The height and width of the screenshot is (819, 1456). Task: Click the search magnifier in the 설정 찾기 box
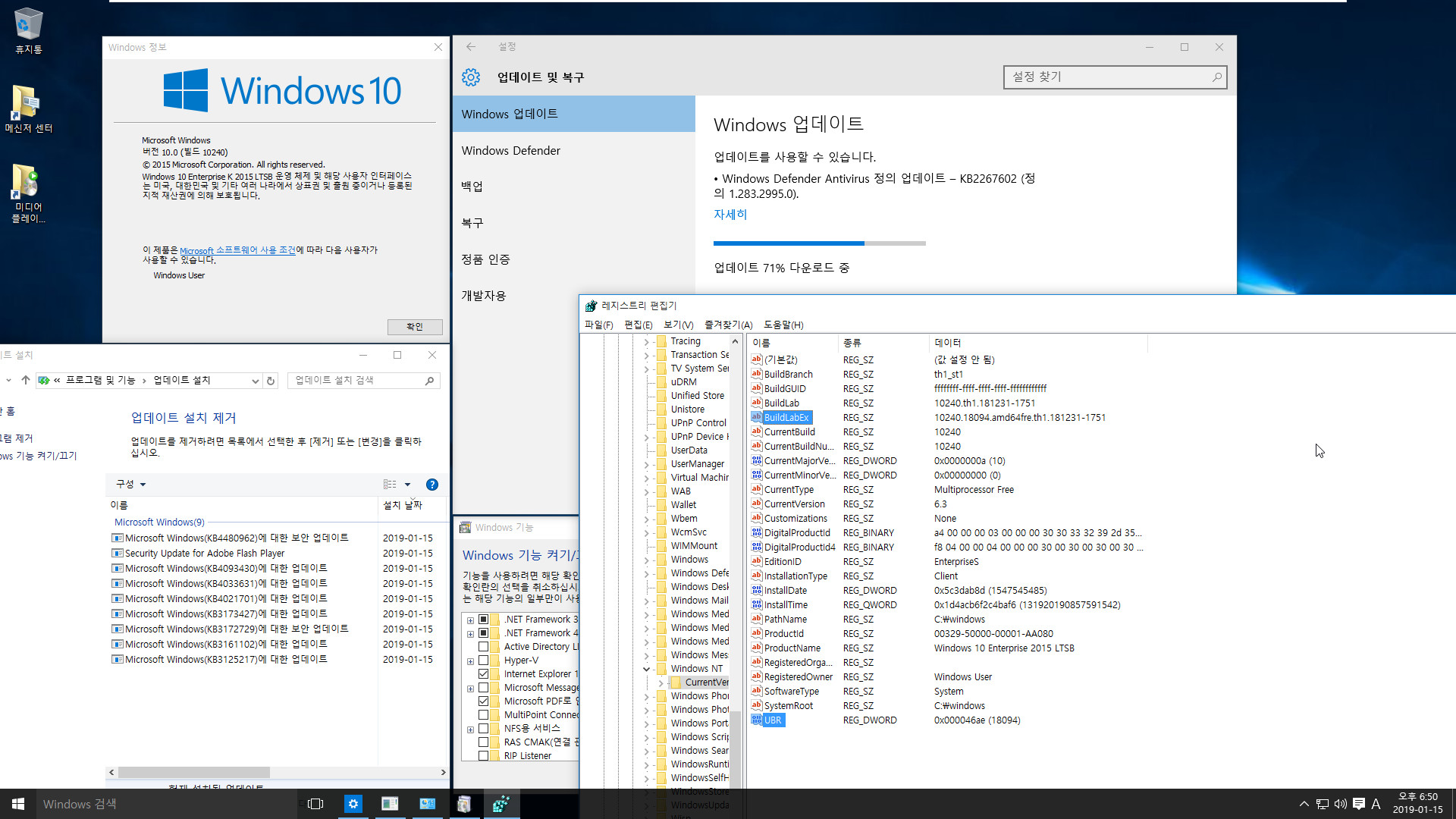coord(1216,77)
